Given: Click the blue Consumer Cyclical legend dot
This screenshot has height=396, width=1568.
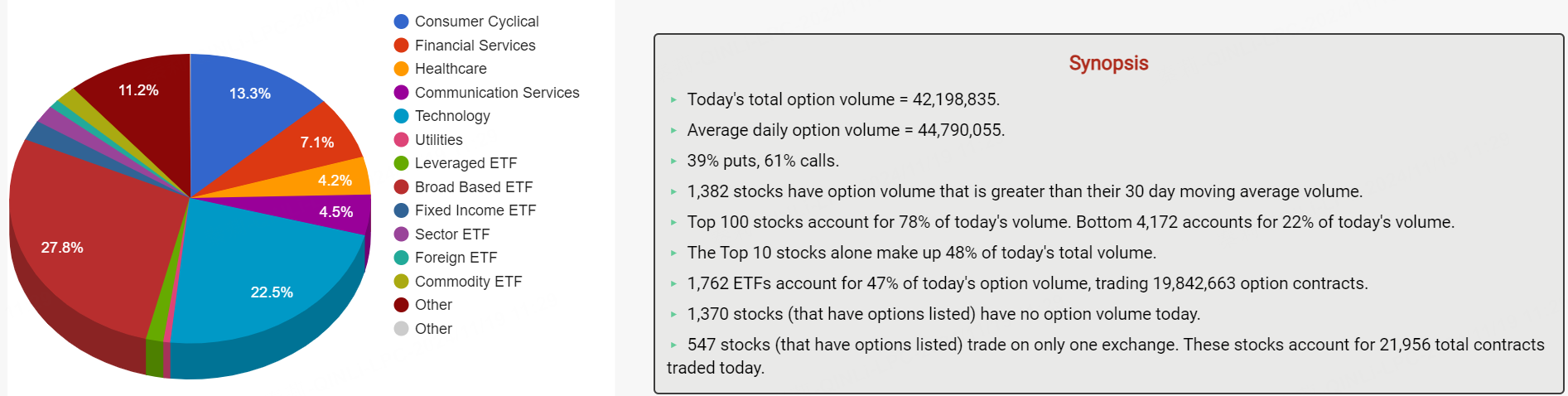Looking at the screenshot, I should point(402,22).
